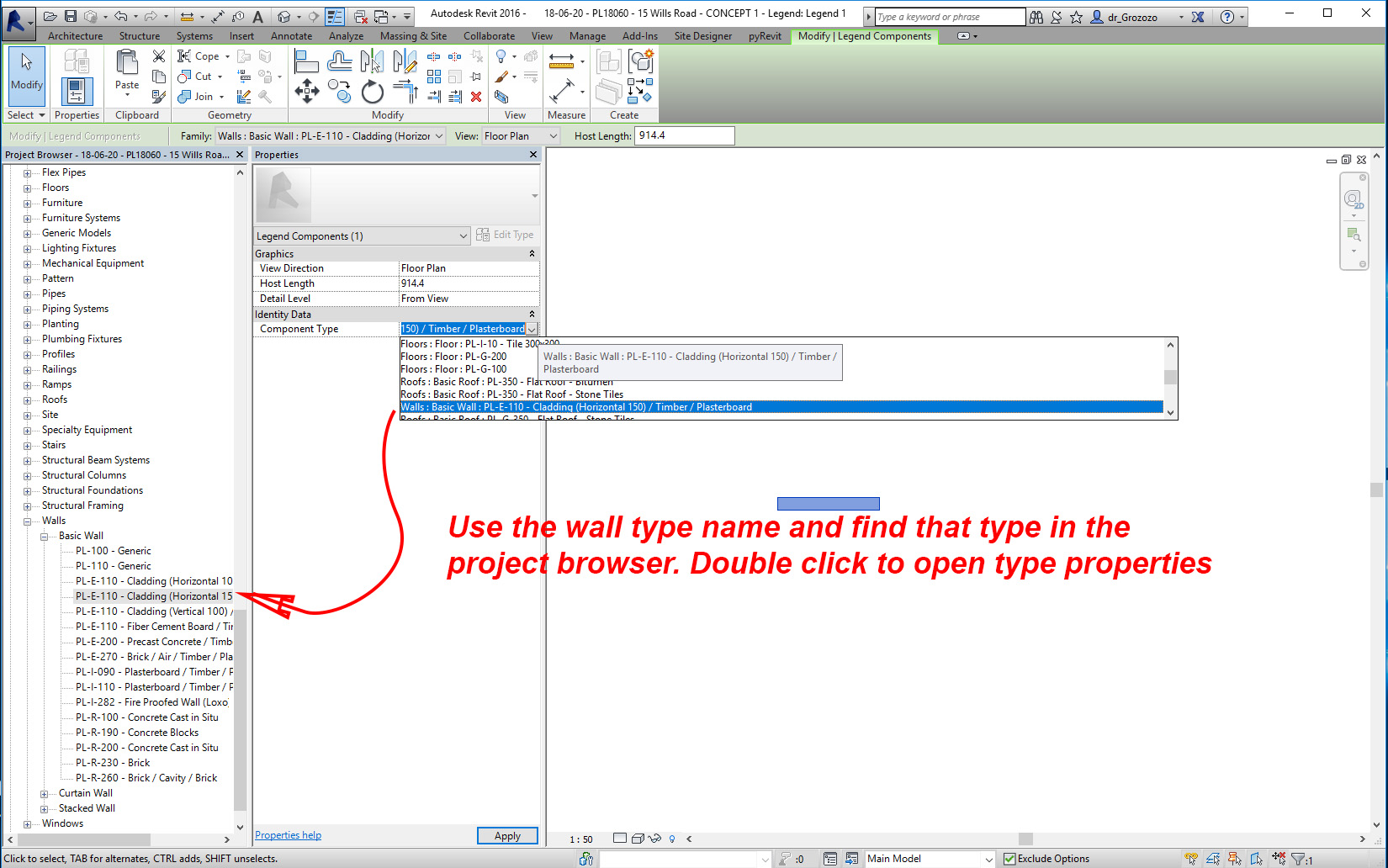Viewport: 1388px width, 868px height.
Task: Open the Properties help link
Action: point(288,834)
